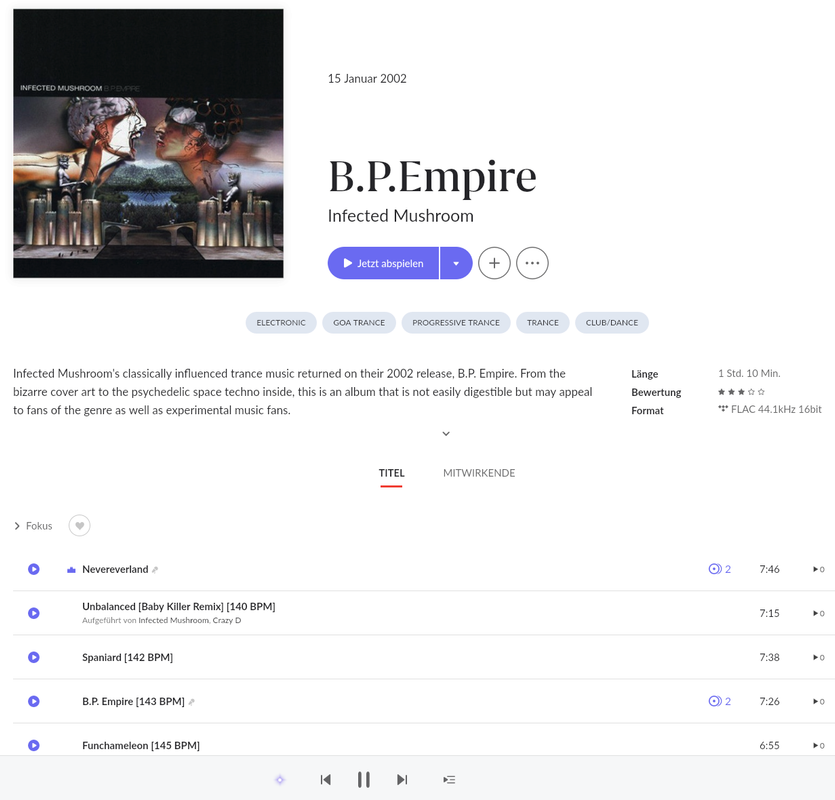Image resolution: width=835 pixels, height=800 pixels.
Task: Click the 15 Januar 2002 release date
Action: click(x=367, y=78)
